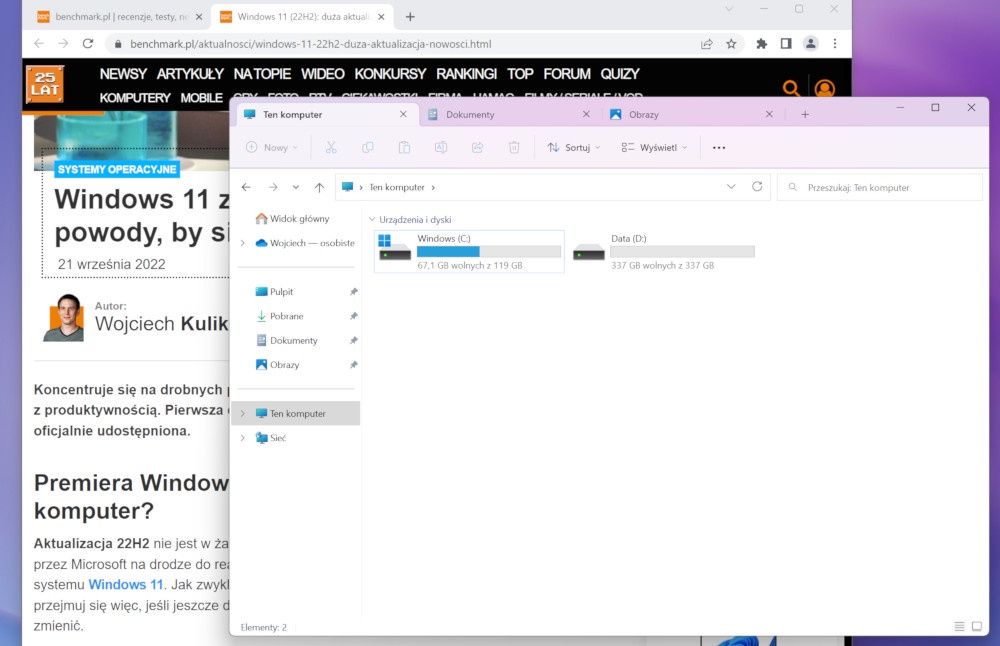
Task: Open Chrome profile avatar icon
Action: [811, 43]
